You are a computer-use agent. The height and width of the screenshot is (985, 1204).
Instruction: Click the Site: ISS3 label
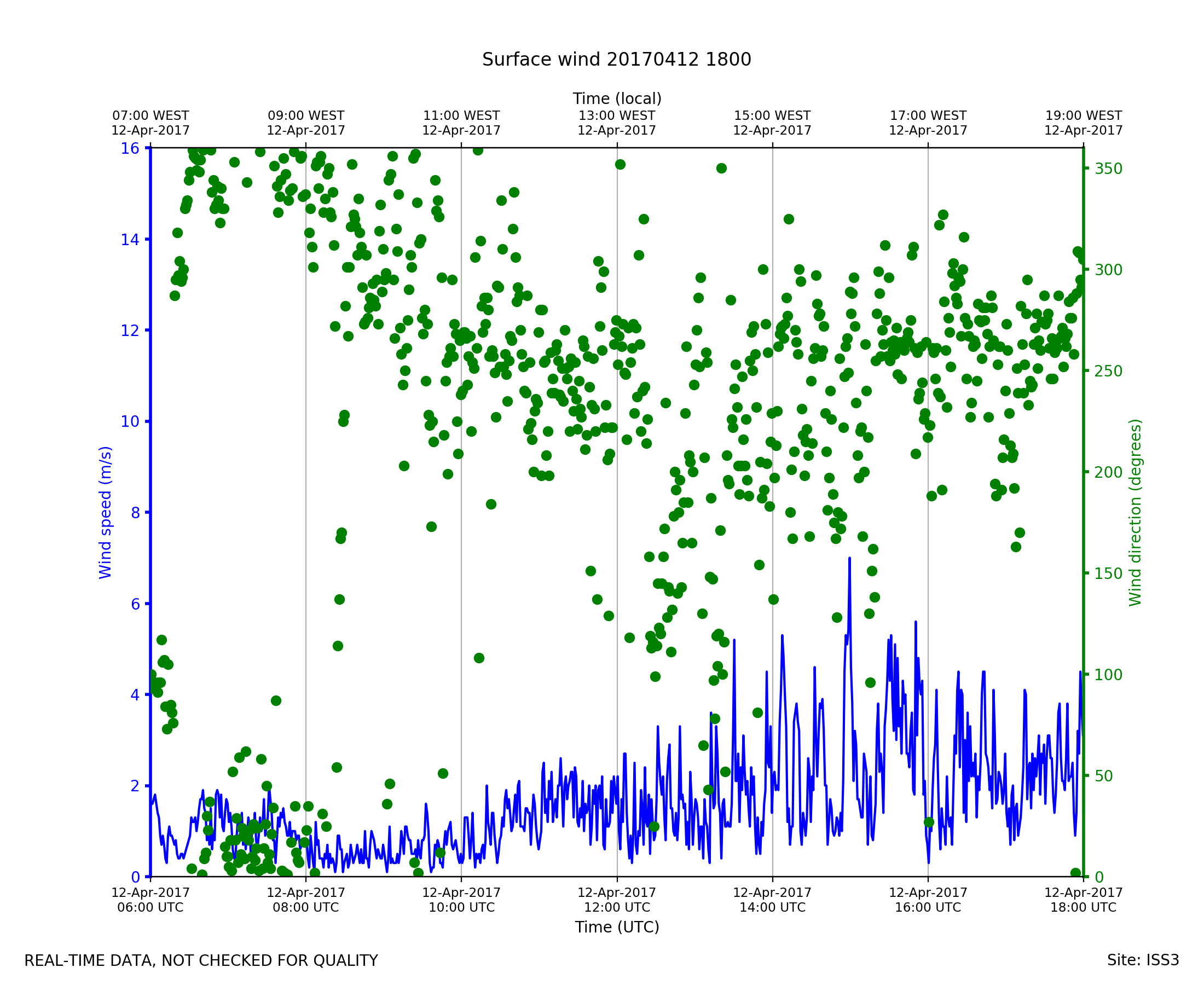point(1143,960)
